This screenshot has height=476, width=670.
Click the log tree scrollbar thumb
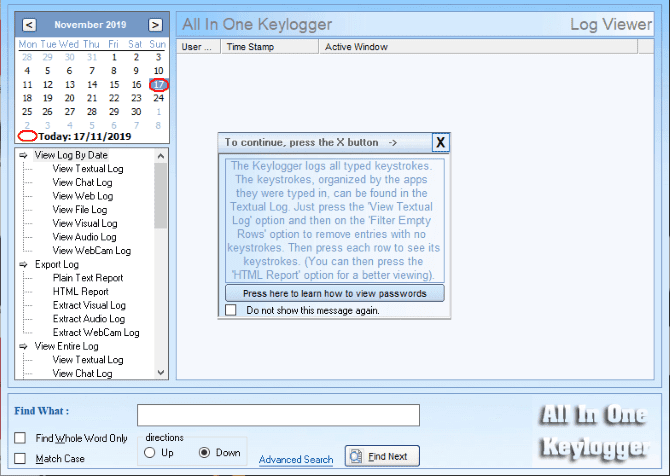(161, 196)
